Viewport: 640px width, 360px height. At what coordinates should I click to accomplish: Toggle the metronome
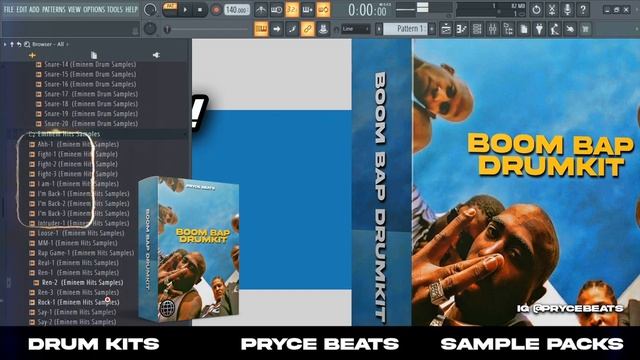[261, 9]
